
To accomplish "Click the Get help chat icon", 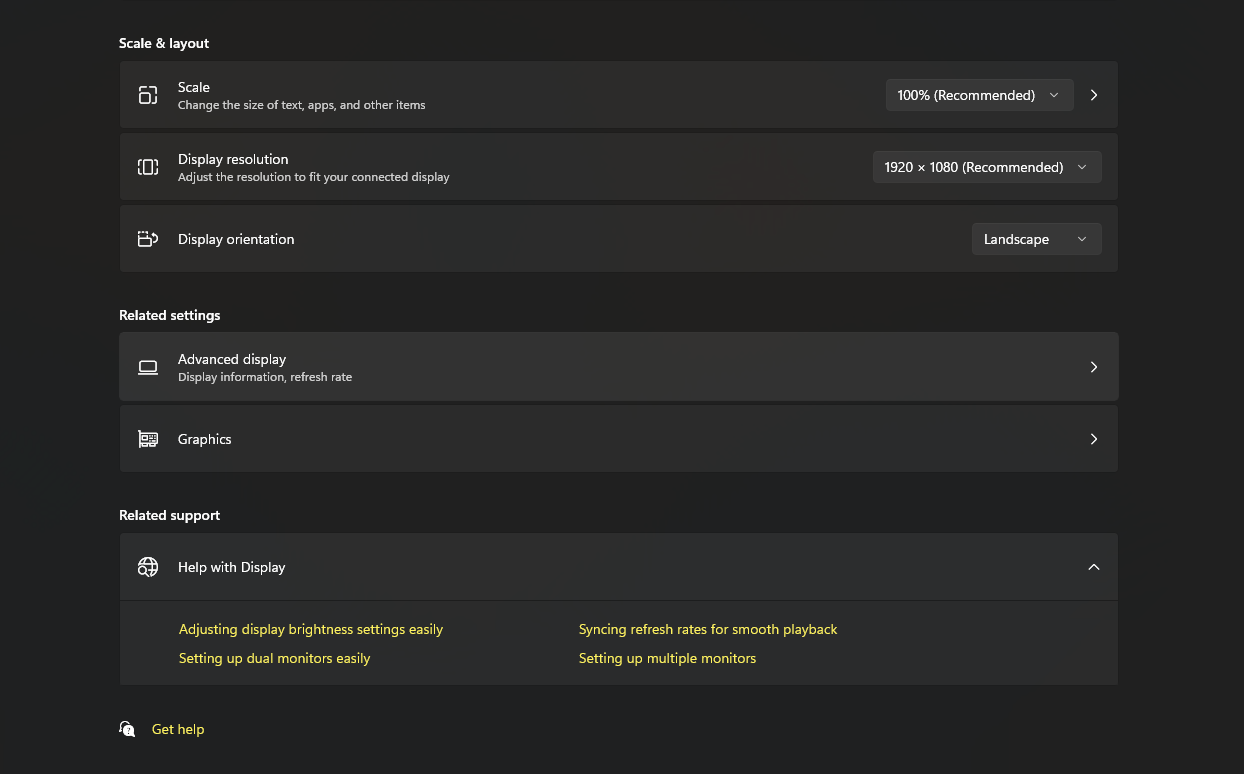I will [x=127, y=729].
